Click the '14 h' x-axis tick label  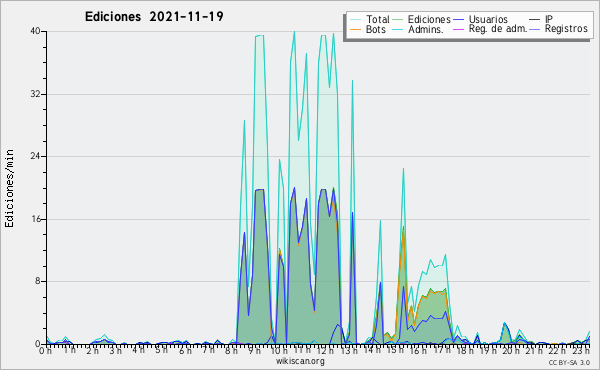[372, 350]
